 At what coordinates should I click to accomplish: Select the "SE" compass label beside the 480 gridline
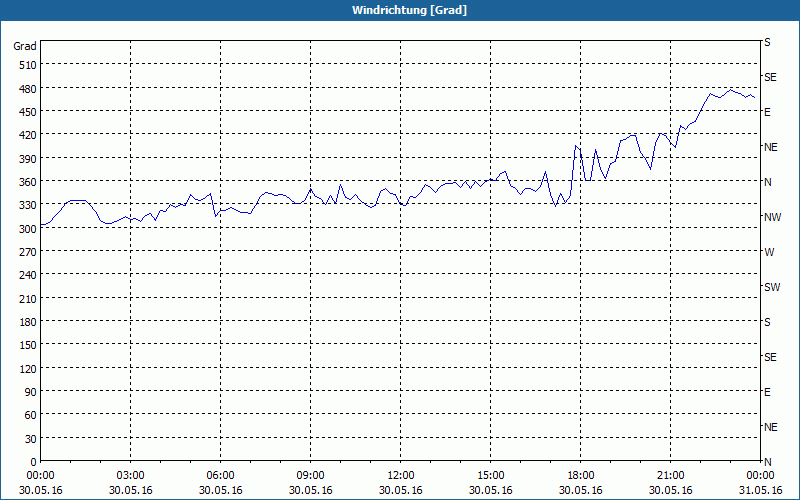770,78
